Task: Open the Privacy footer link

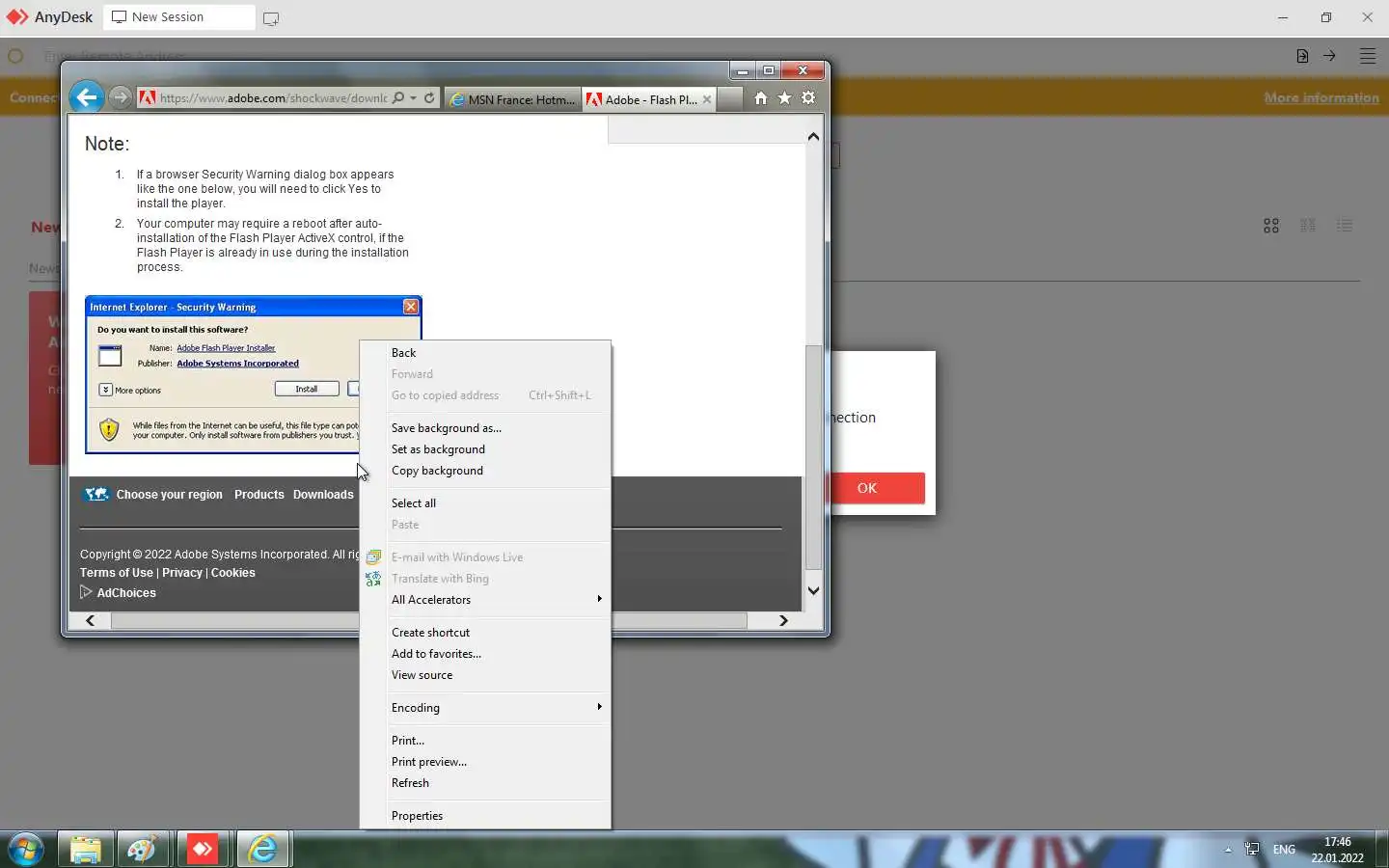Action: pos(182,573)
